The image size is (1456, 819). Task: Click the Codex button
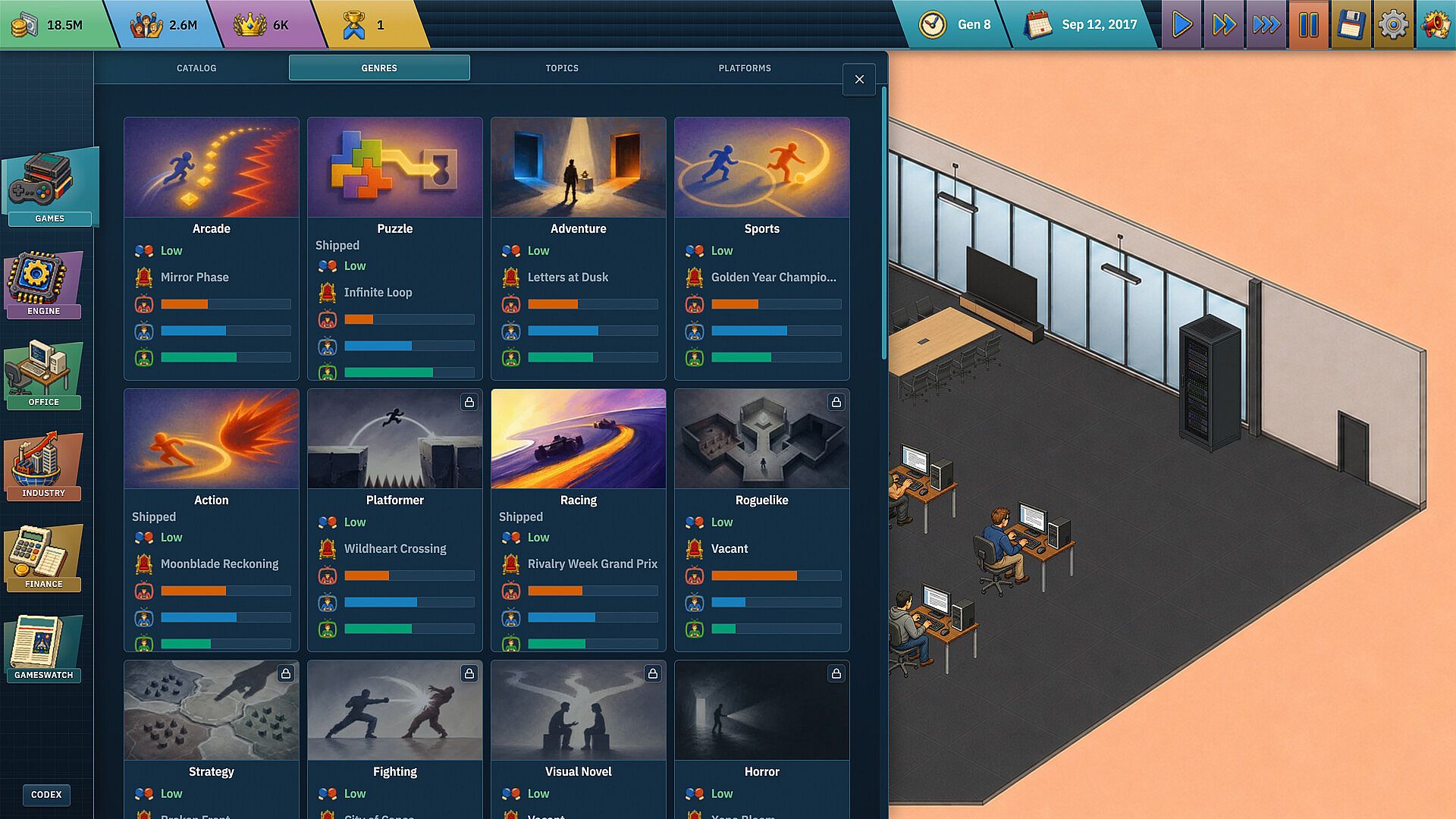(x=46, y=795)
